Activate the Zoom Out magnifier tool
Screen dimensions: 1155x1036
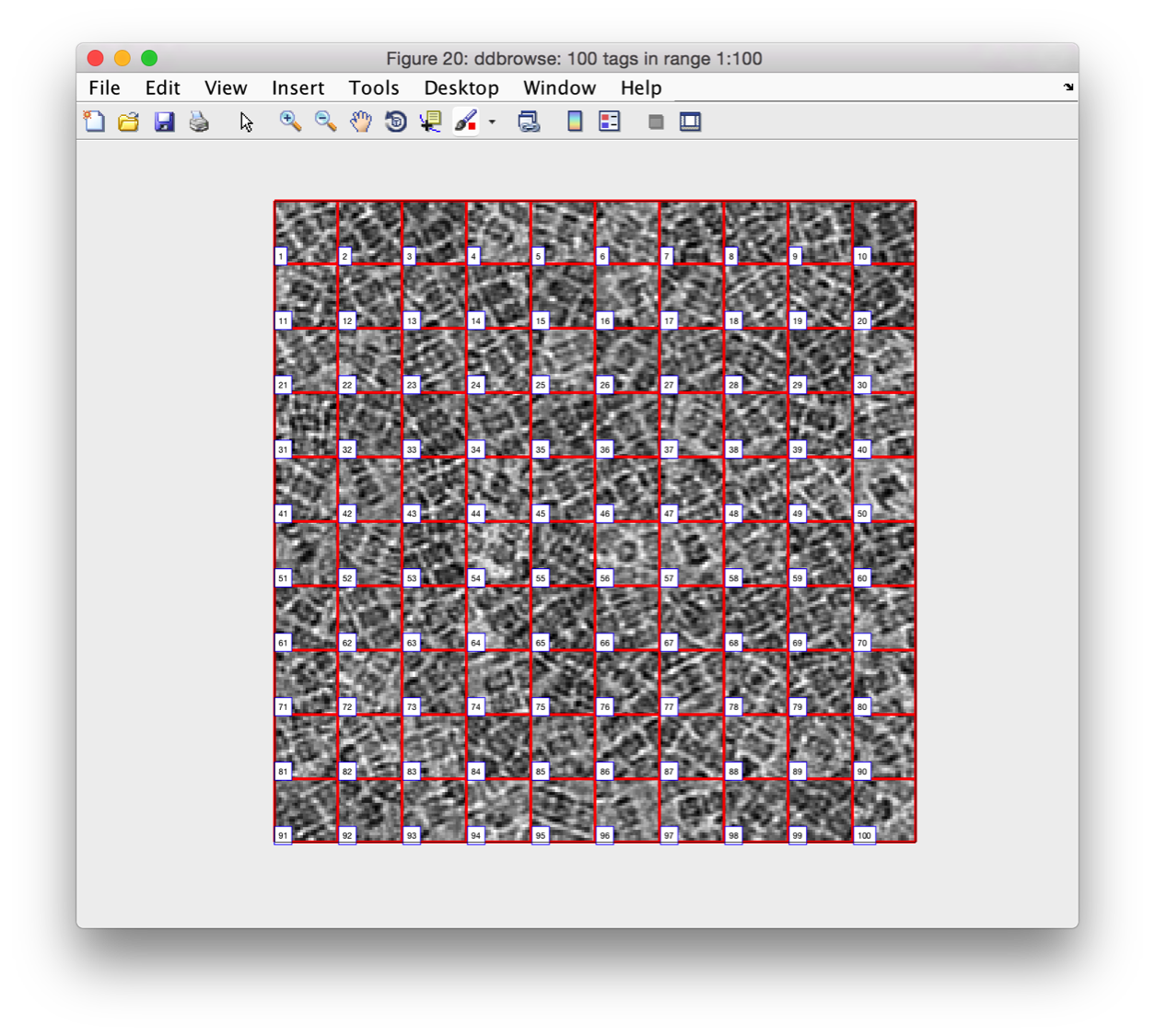pyautogui.click(x=325, y=122)
